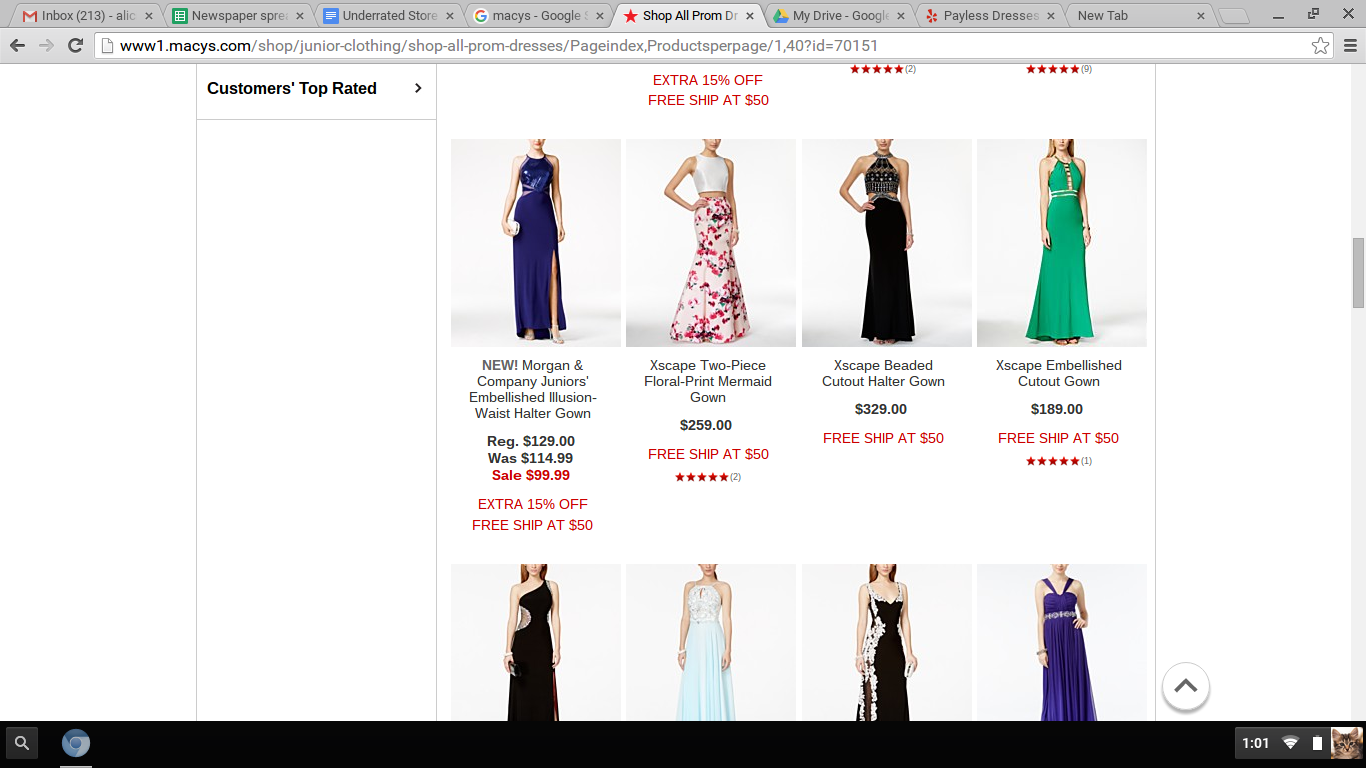Viewport: 1366px width, 768px height.
Task: Open Xscape Embellished Cutout Gown link
Action: (x=1059, y=373)
